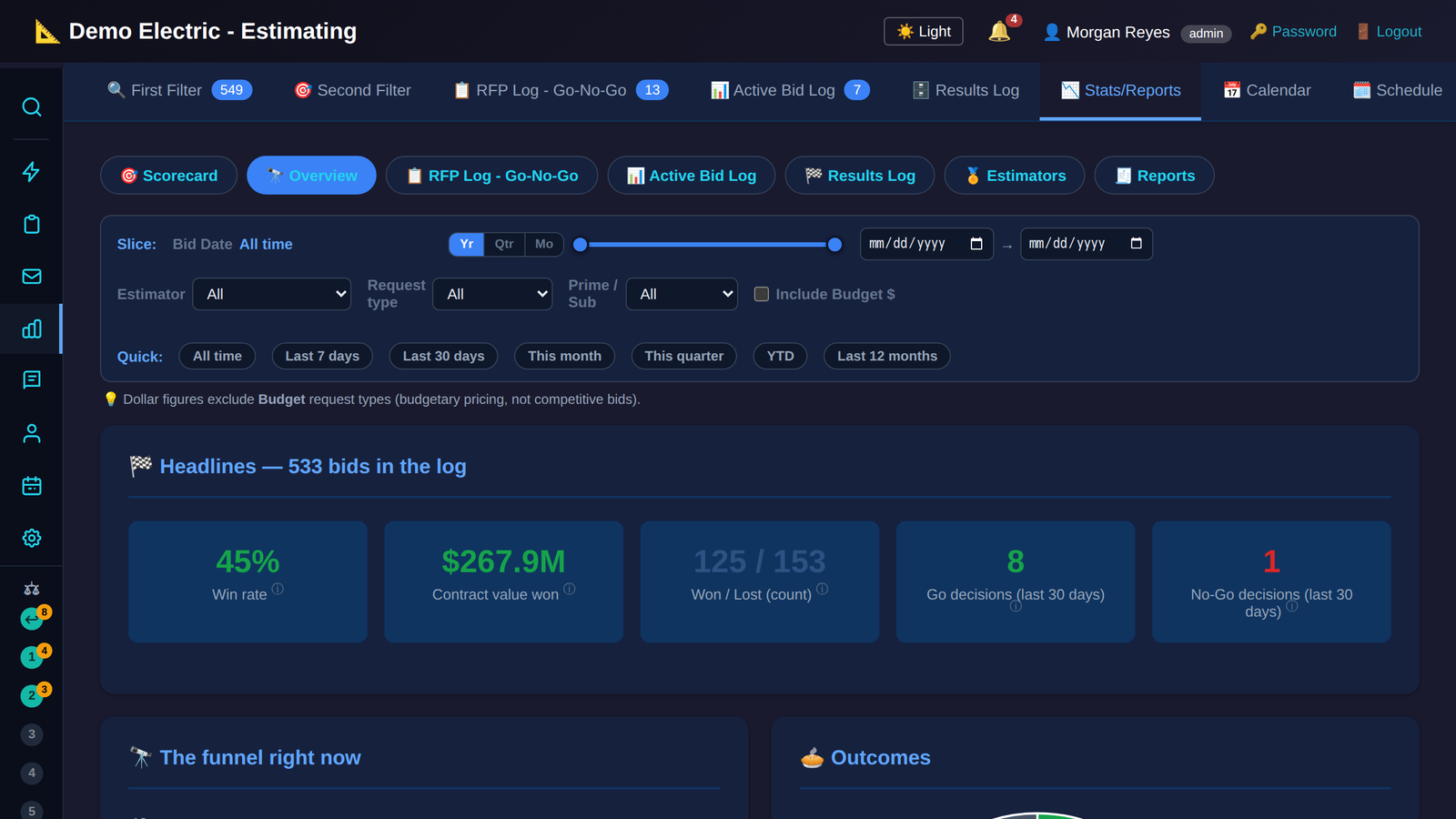Switch to First Filter tab

click(179, 90)
